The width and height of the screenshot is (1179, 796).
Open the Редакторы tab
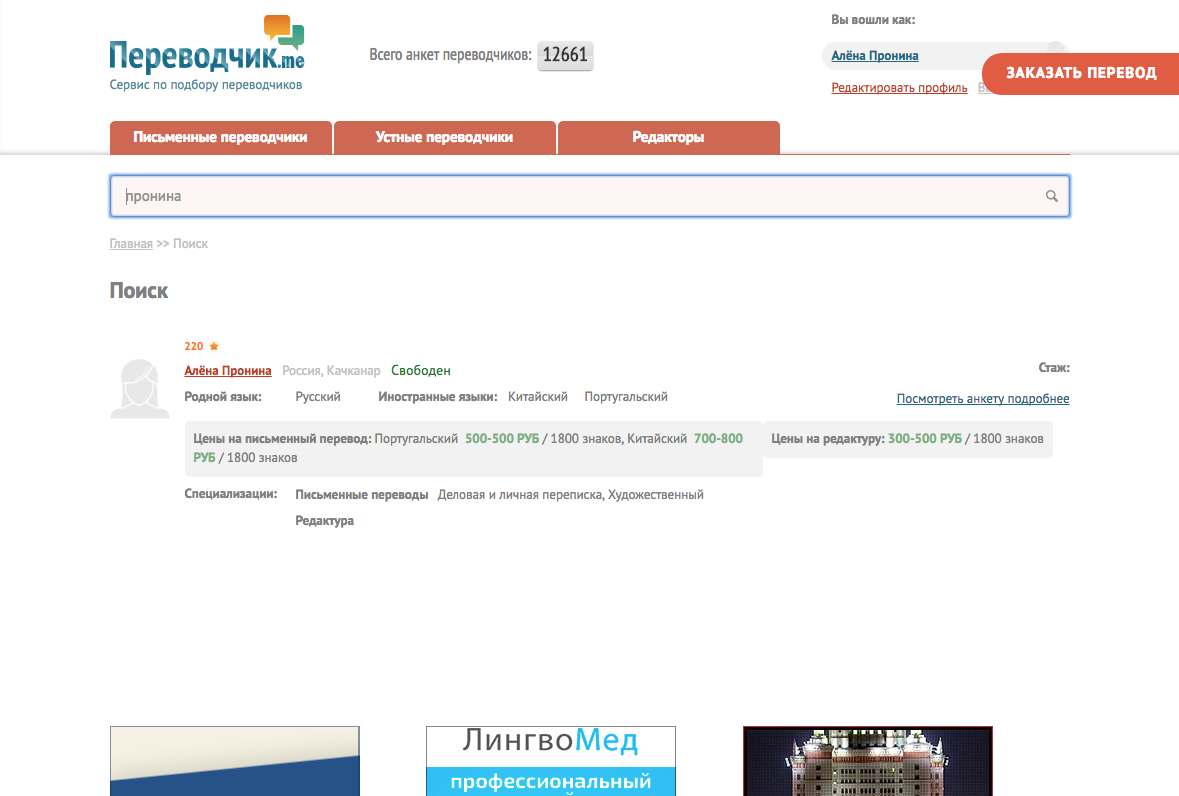coord(668,138)
